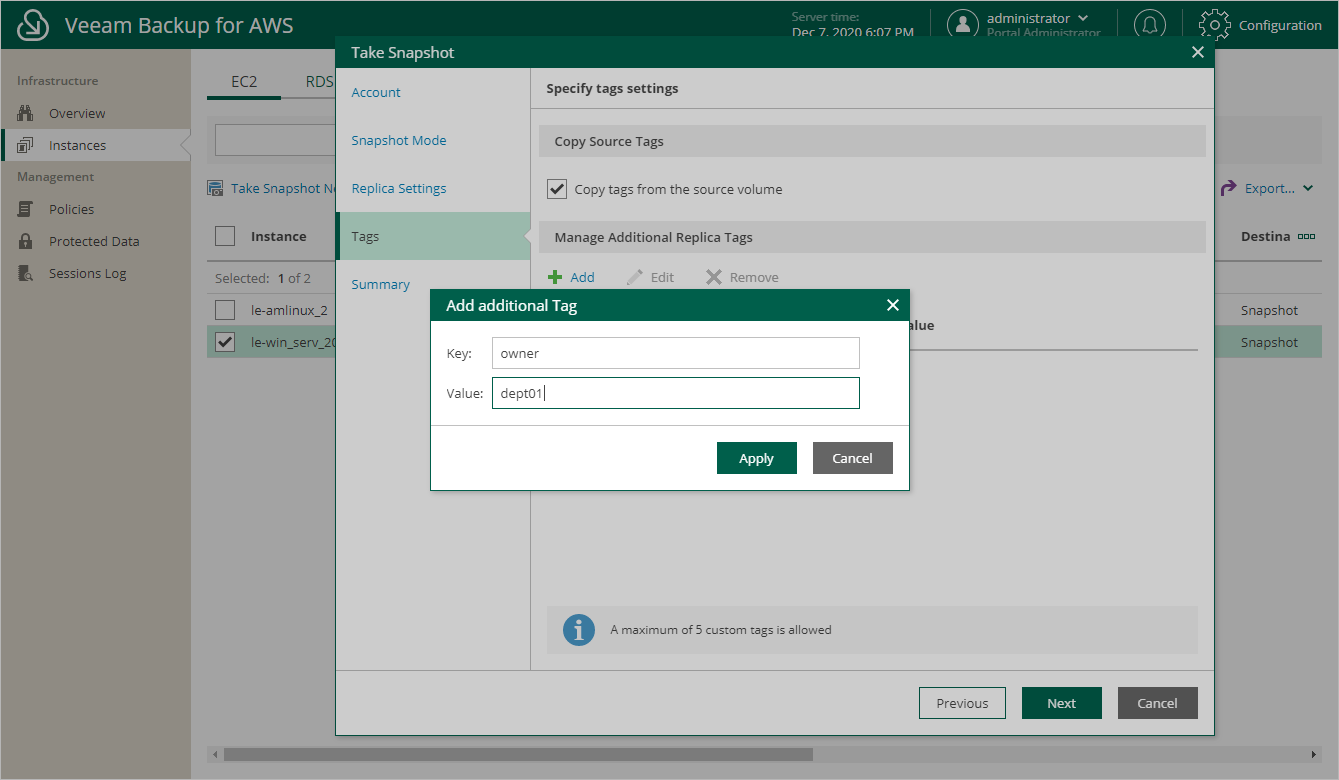Click Cancel in the Add additional Tag dialog
Image resolution: width=1339 pixels, height=780 pixels.
click(x=853, y=458)
